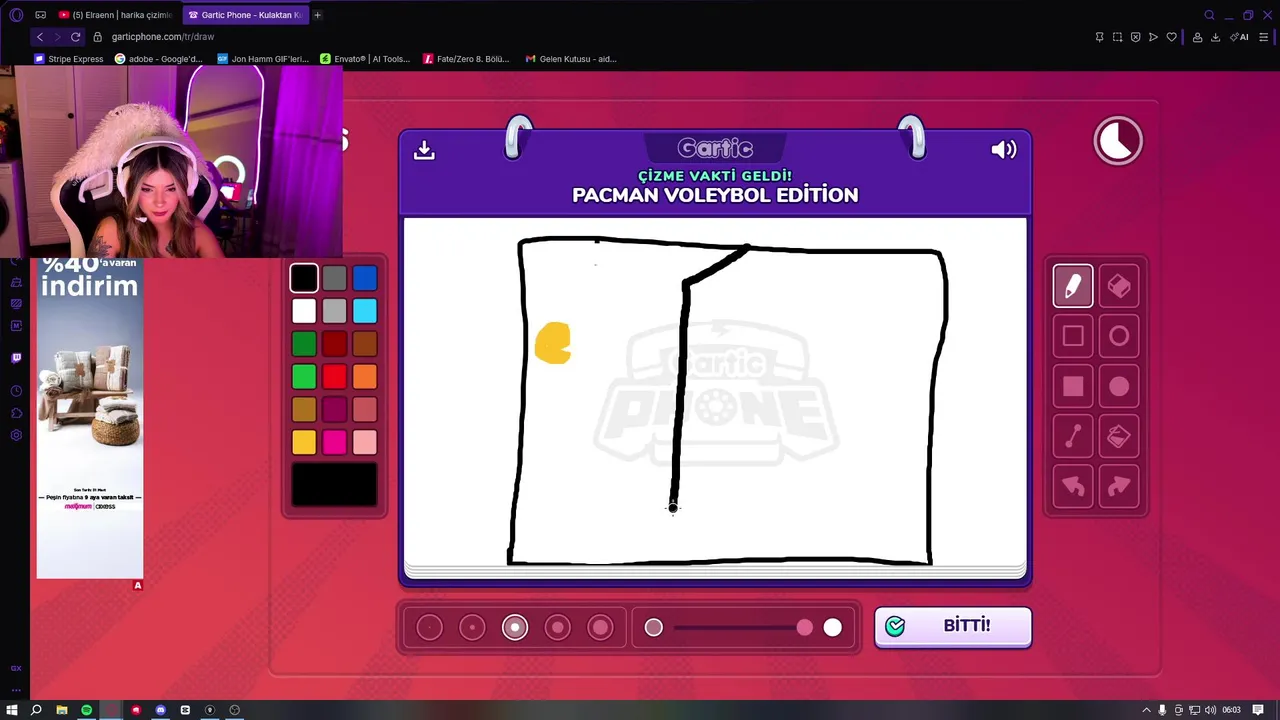
Task: Select the line tool
Action: [1073, 436]
